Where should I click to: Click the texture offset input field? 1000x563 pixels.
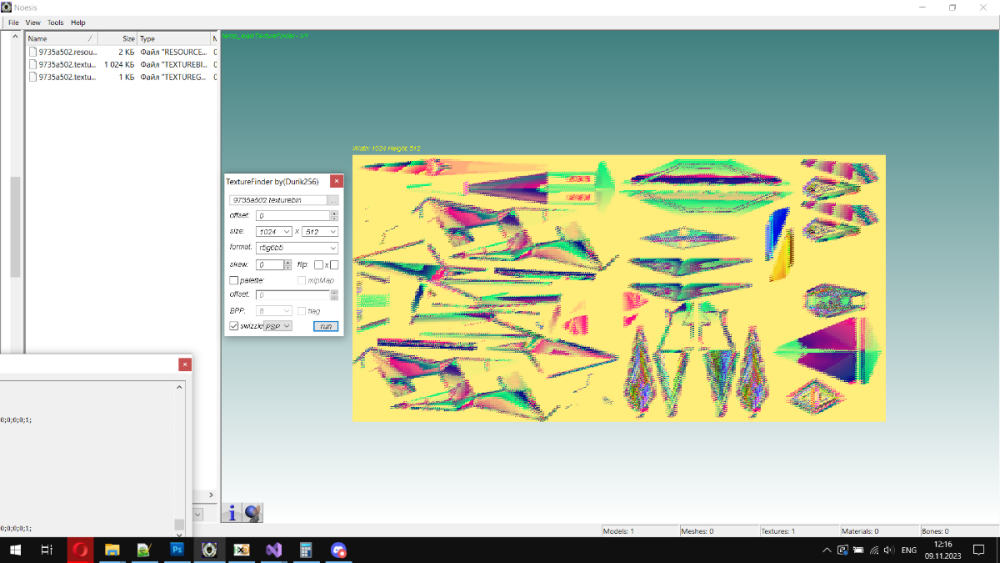pos(293,216)
